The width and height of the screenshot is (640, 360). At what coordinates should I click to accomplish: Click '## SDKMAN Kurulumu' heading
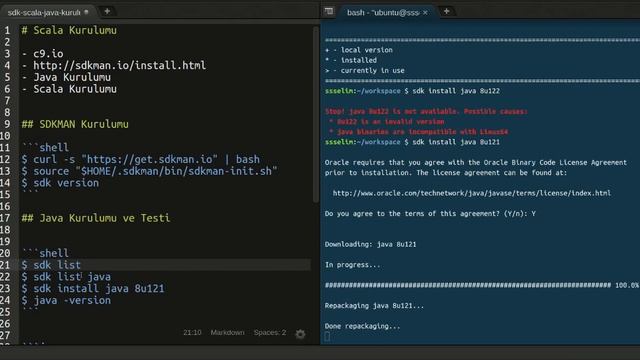point(75,124)
